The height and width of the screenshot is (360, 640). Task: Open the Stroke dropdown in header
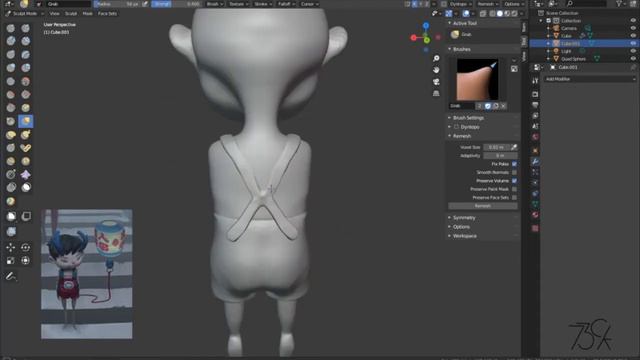click(262, 4)
